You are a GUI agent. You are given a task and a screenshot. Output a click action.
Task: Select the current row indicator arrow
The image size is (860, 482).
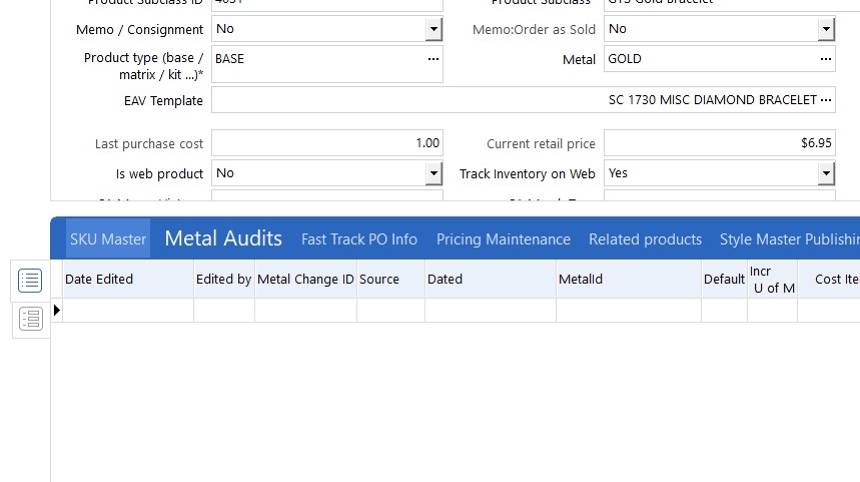pos(57,311)
